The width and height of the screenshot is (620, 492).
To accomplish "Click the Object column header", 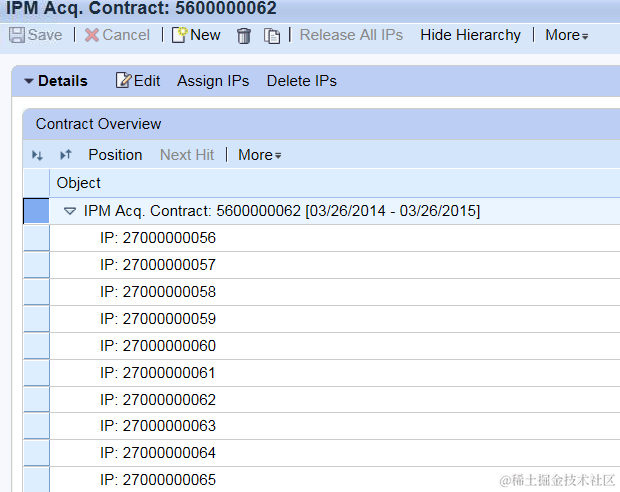I will 335,183.
